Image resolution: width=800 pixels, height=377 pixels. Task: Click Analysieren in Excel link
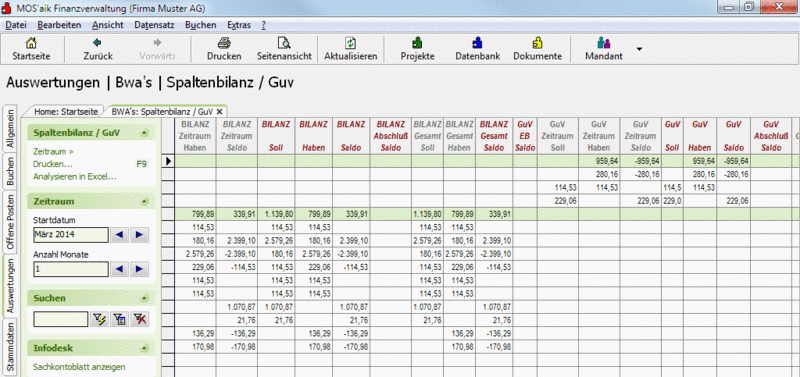75,177
